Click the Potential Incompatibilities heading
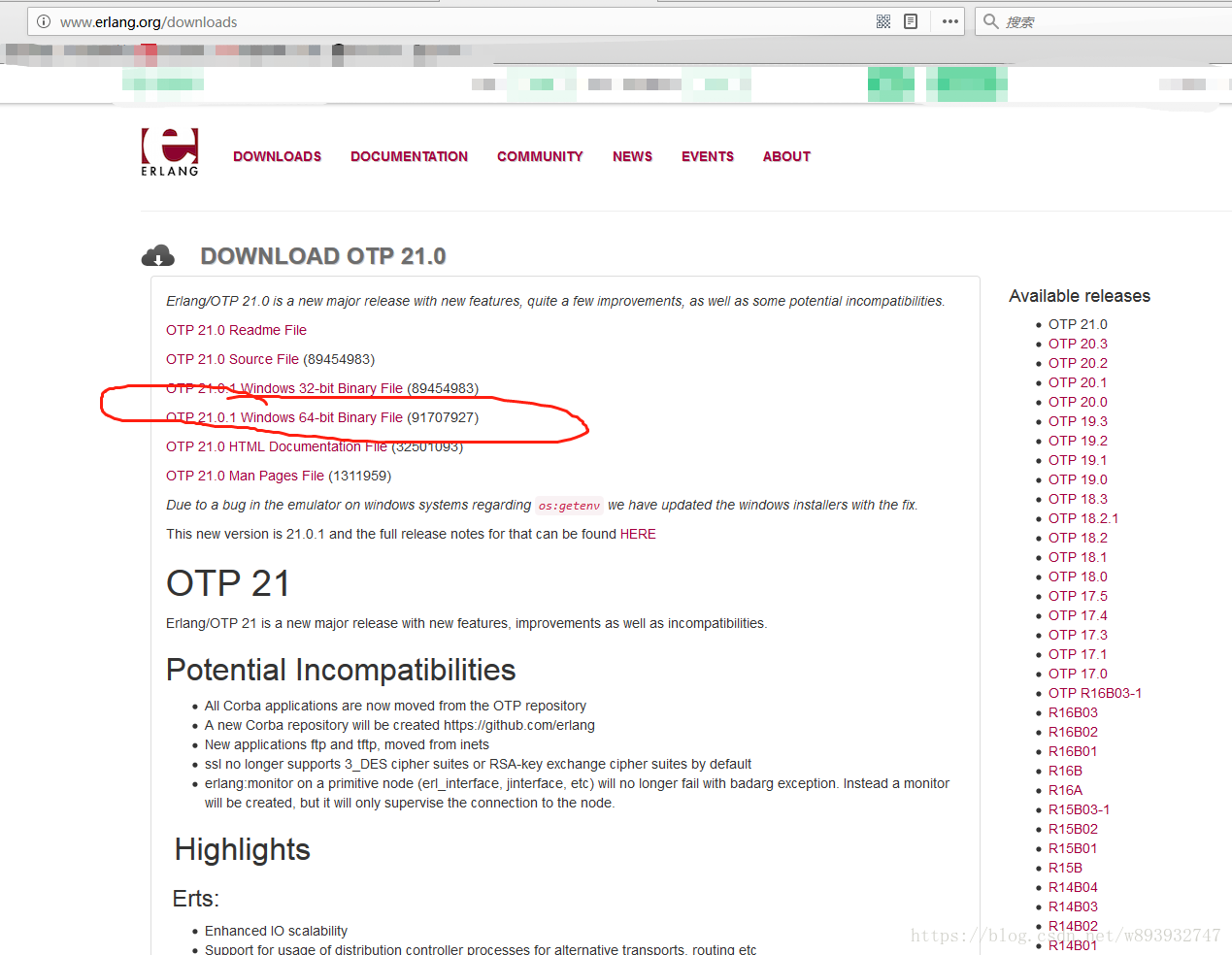 click(x=341, y=670)
